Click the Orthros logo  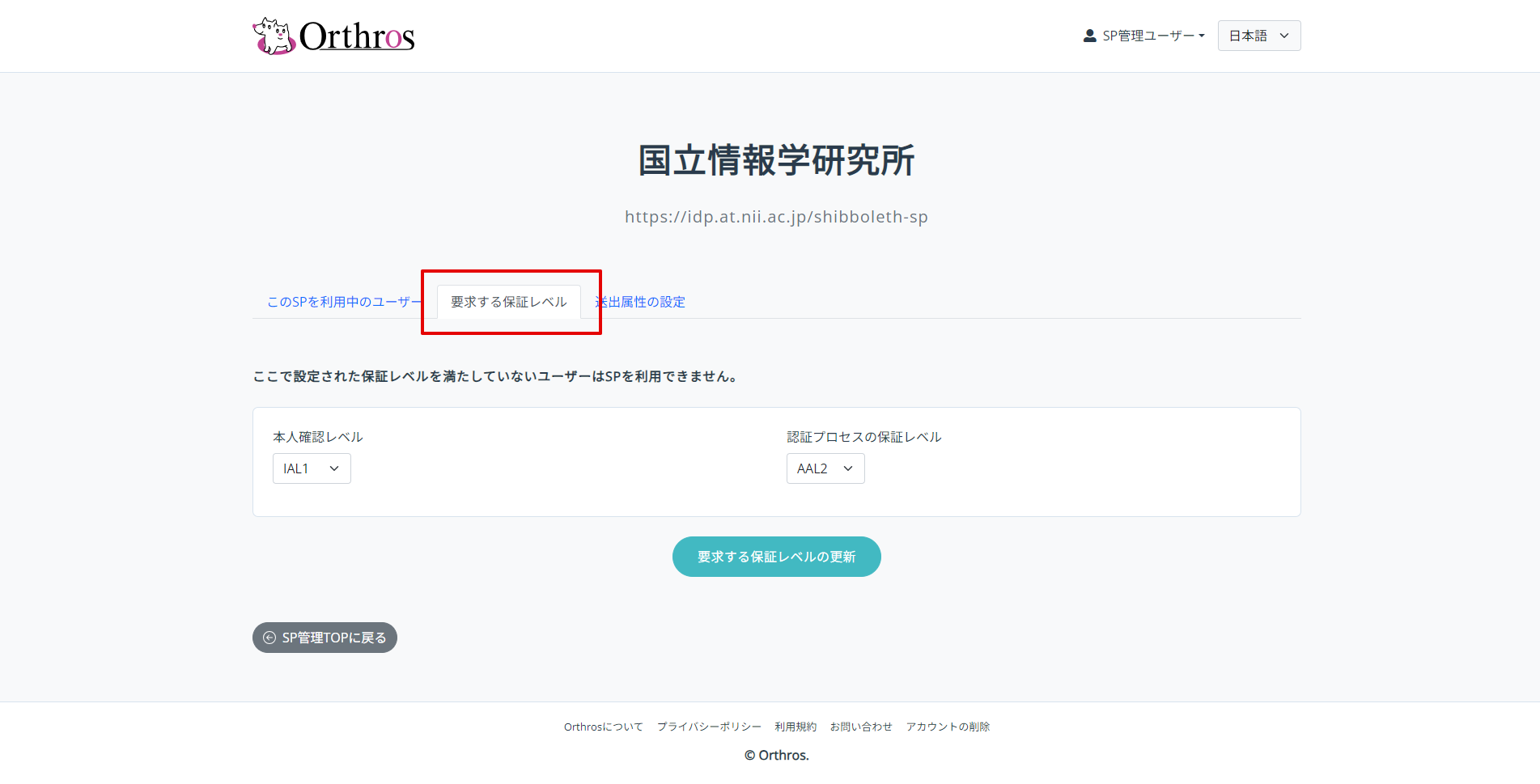(333, 36)
